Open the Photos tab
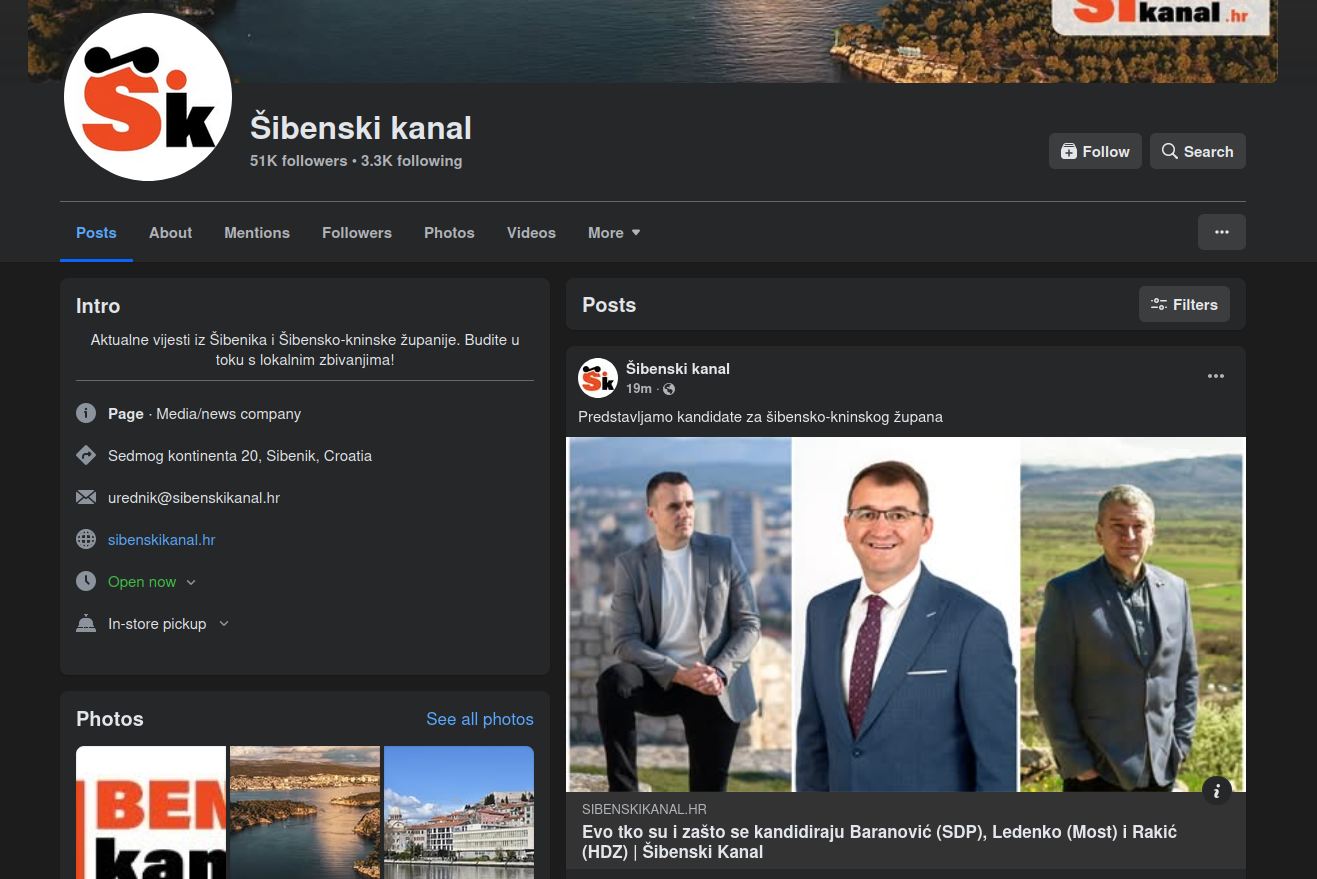The width and height of the screenshot is (1317, 879). [x=449, y=233]
